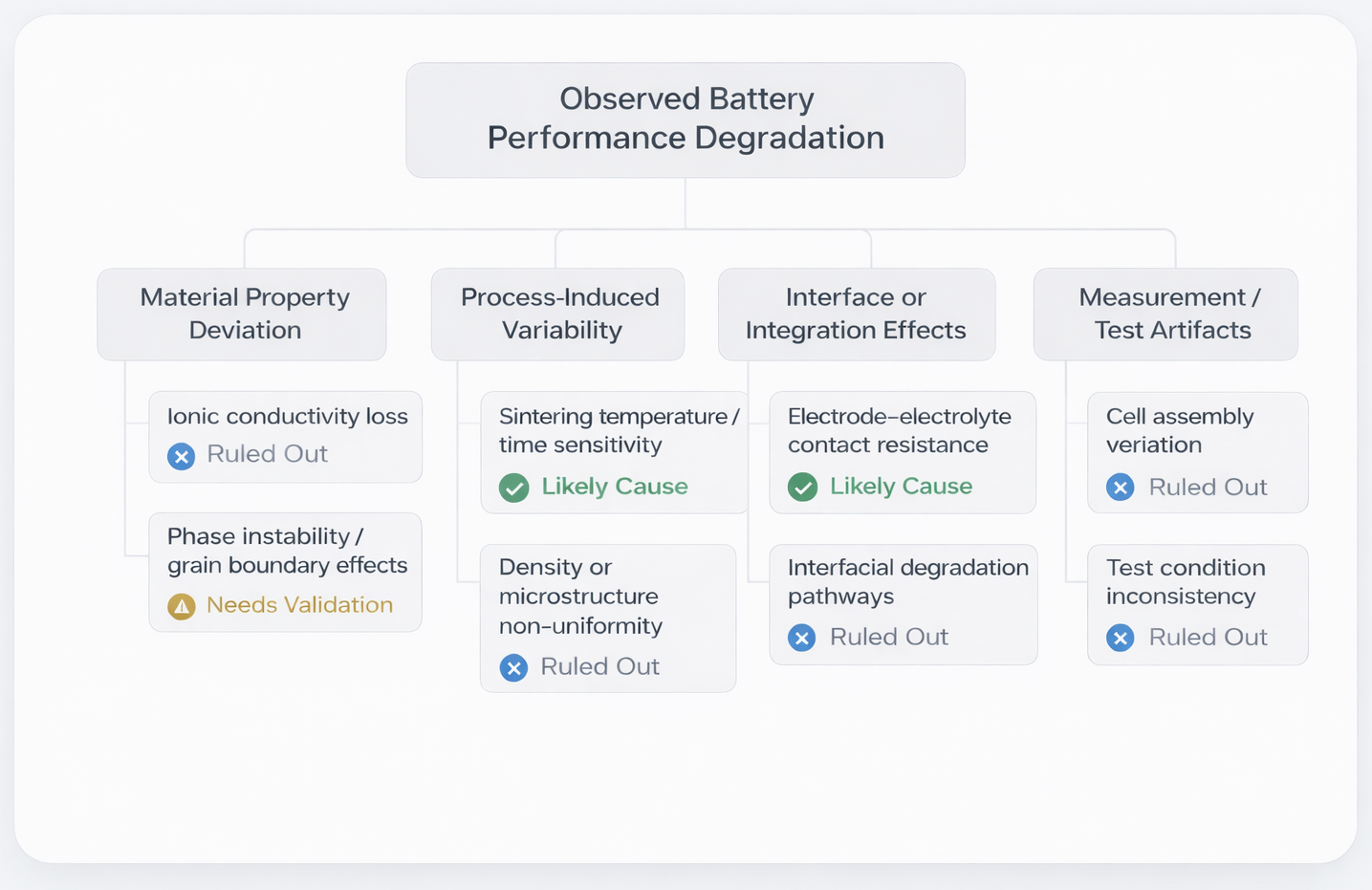1372x890 pixels.
Task: Click the Ruled Out icon under Density or microstructure
Action: coord(514,667)
